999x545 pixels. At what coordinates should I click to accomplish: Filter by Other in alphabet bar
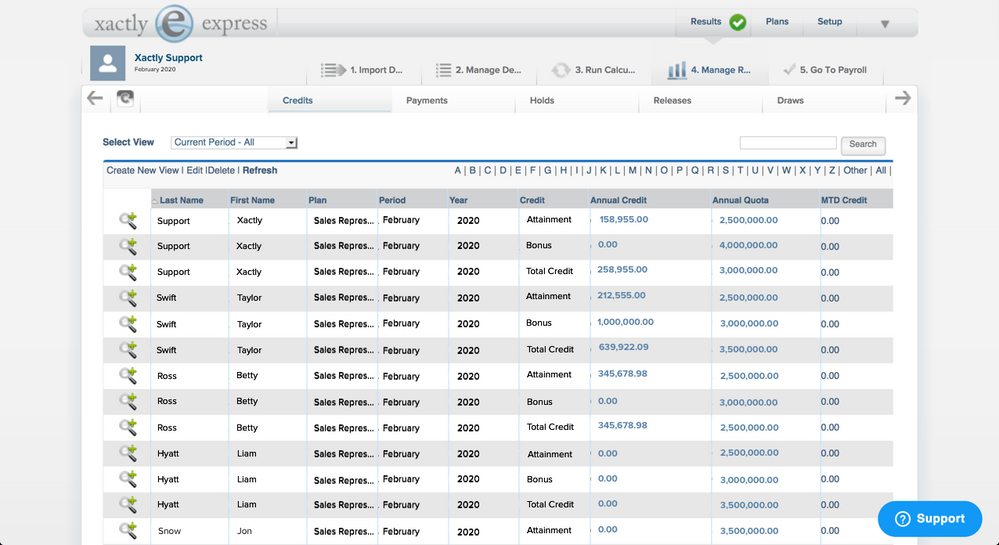coord(855,171)
